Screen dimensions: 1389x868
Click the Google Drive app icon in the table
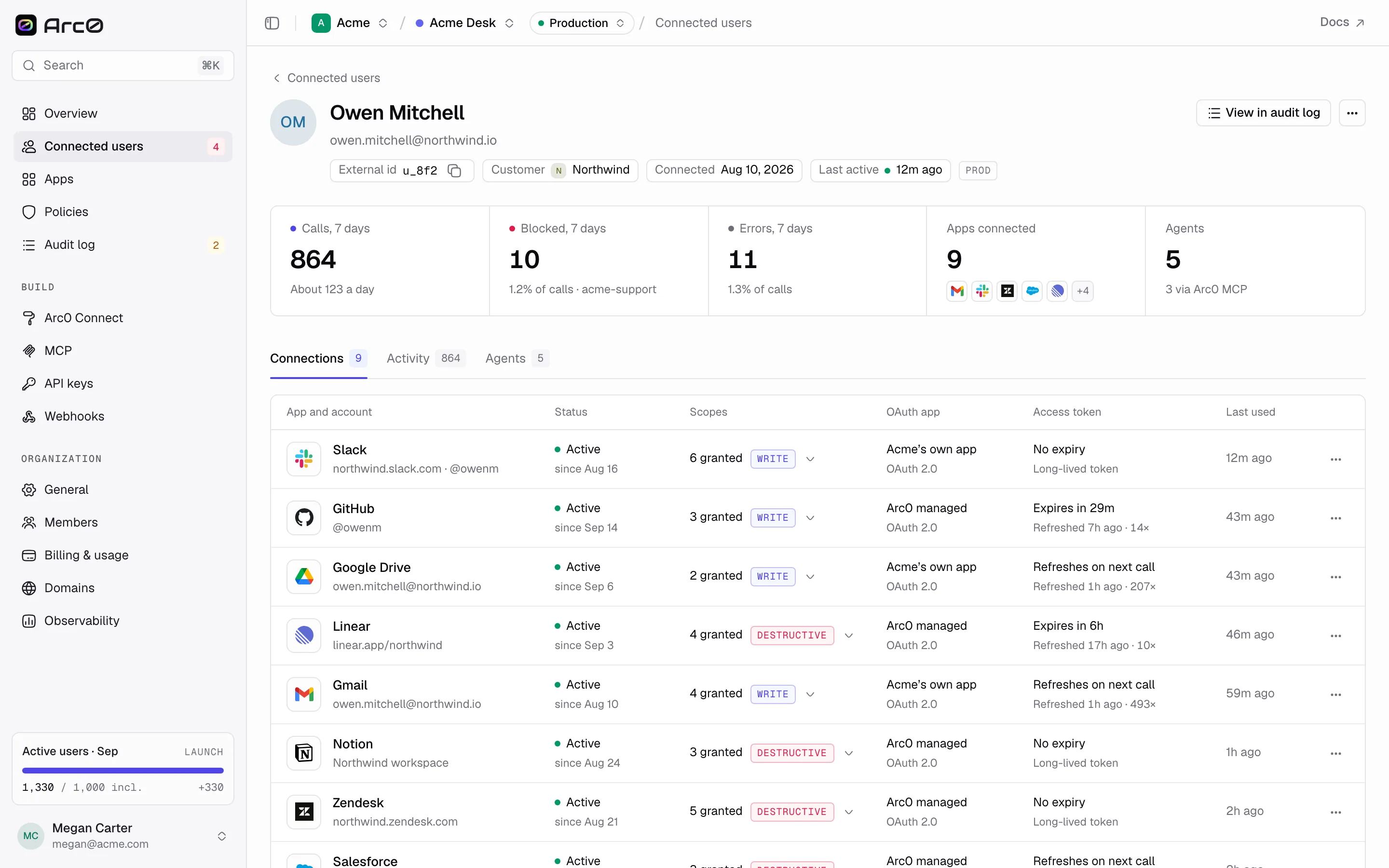(x=304, y=576)
